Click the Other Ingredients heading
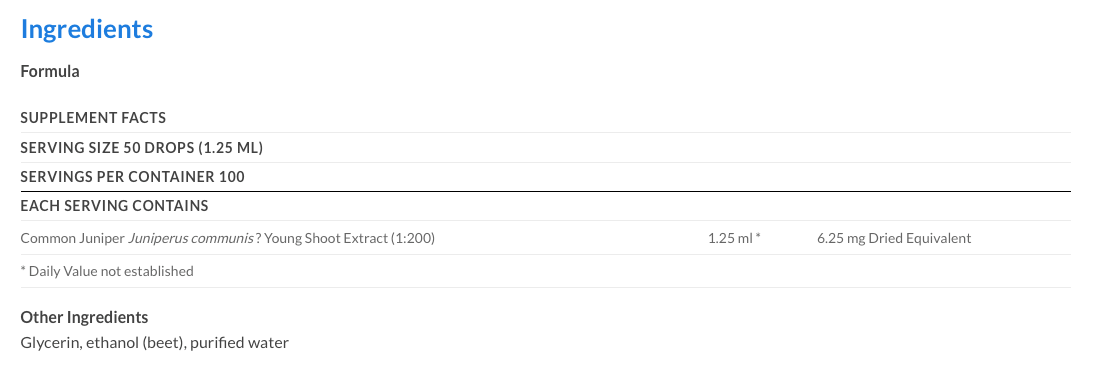The width and height of the screenshot is (1103, 367). click(84, 317)
